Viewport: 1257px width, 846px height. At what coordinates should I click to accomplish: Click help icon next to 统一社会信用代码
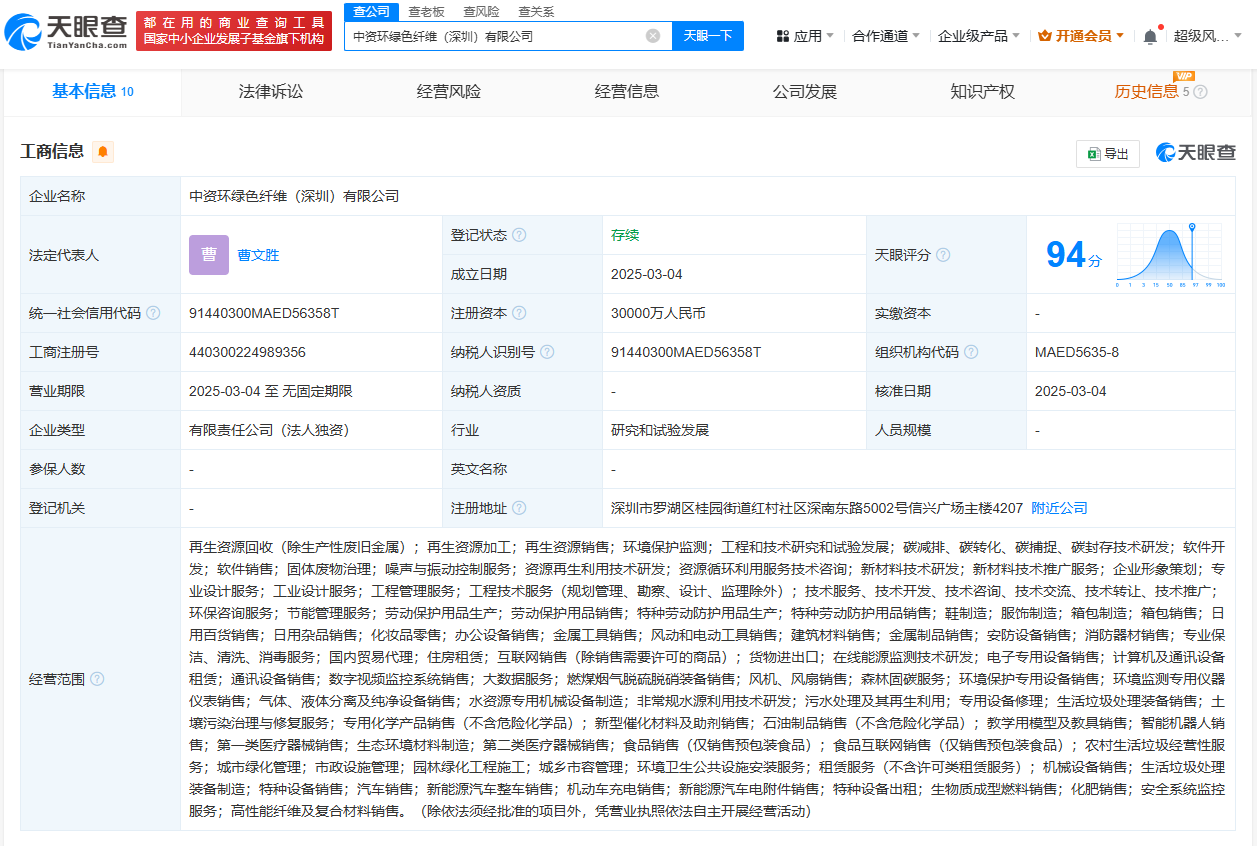[x=153, y=313]
